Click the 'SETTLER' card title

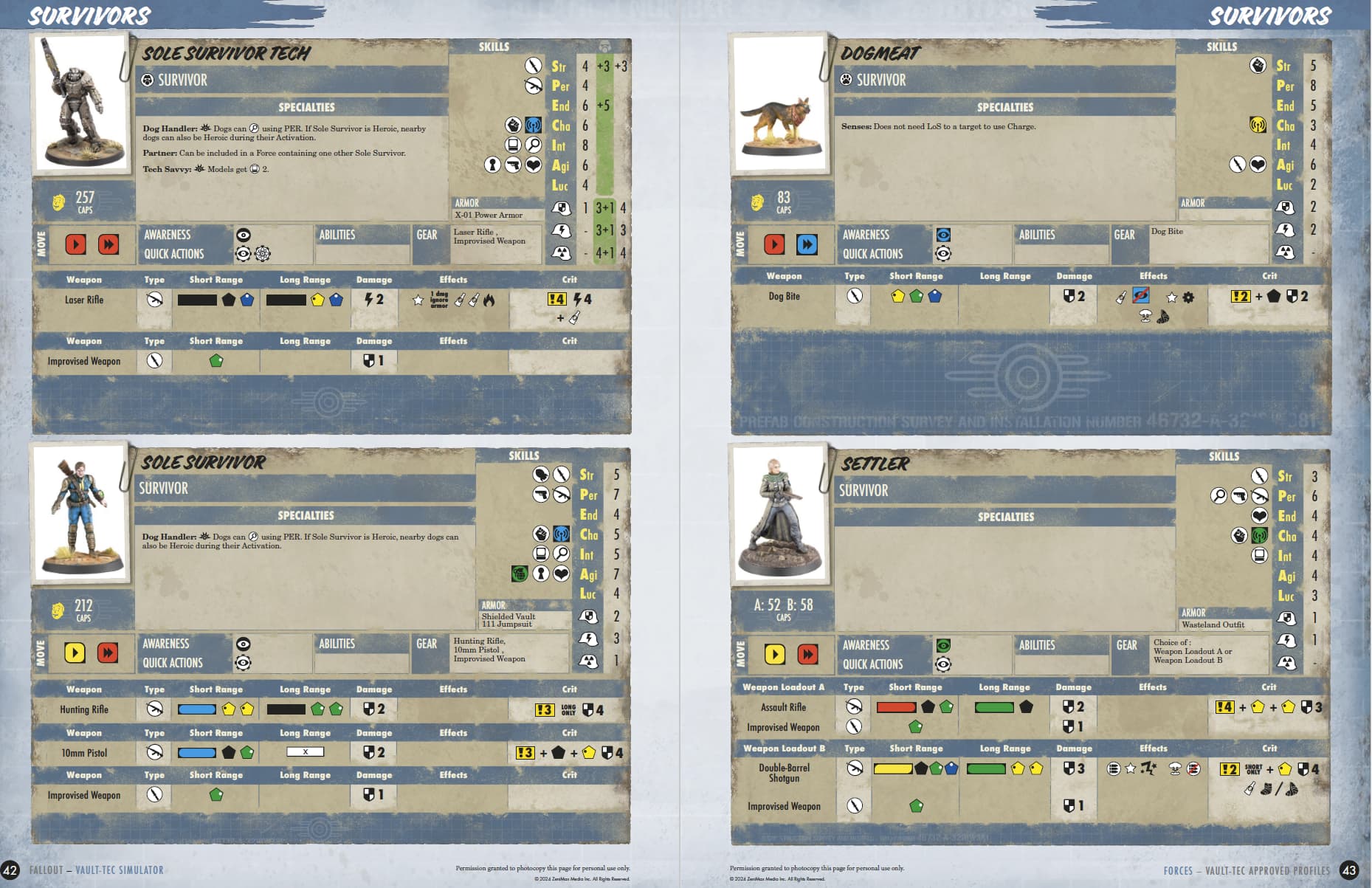click(875, 464)
